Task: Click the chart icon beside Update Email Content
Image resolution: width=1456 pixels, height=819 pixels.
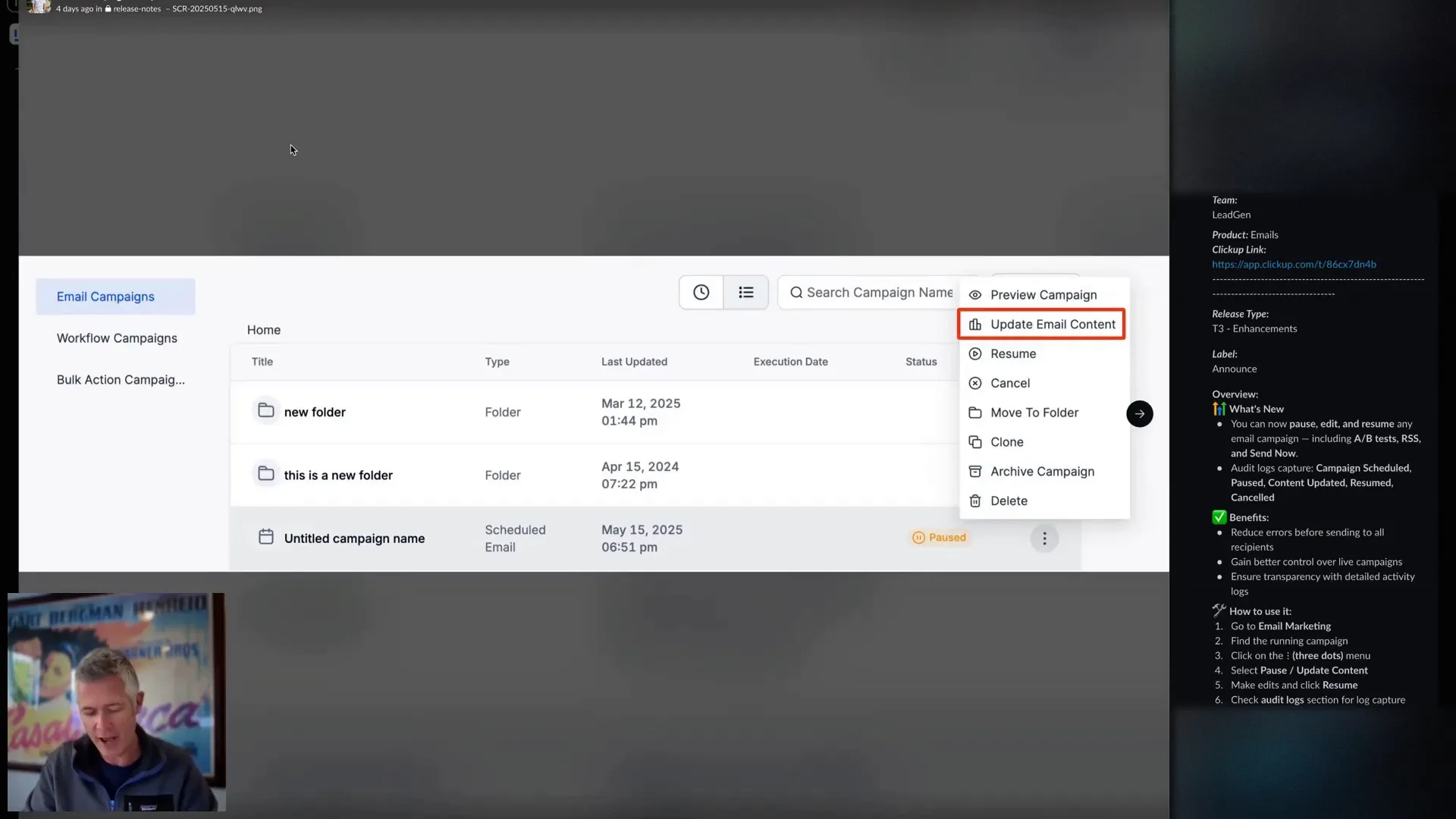Action: [x=975, y=325]
